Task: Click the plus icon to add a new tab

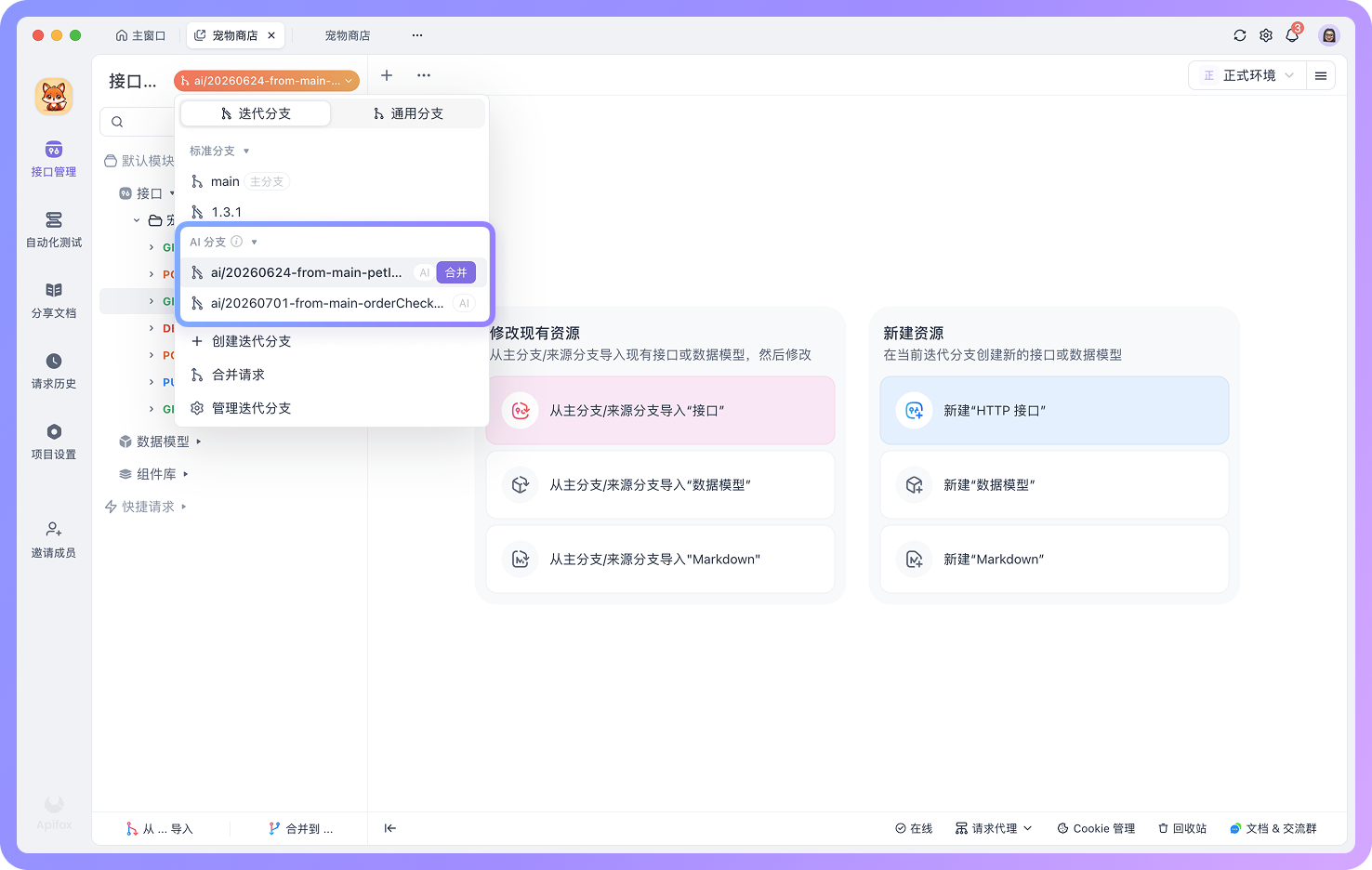Action: (x=387, y=75)
